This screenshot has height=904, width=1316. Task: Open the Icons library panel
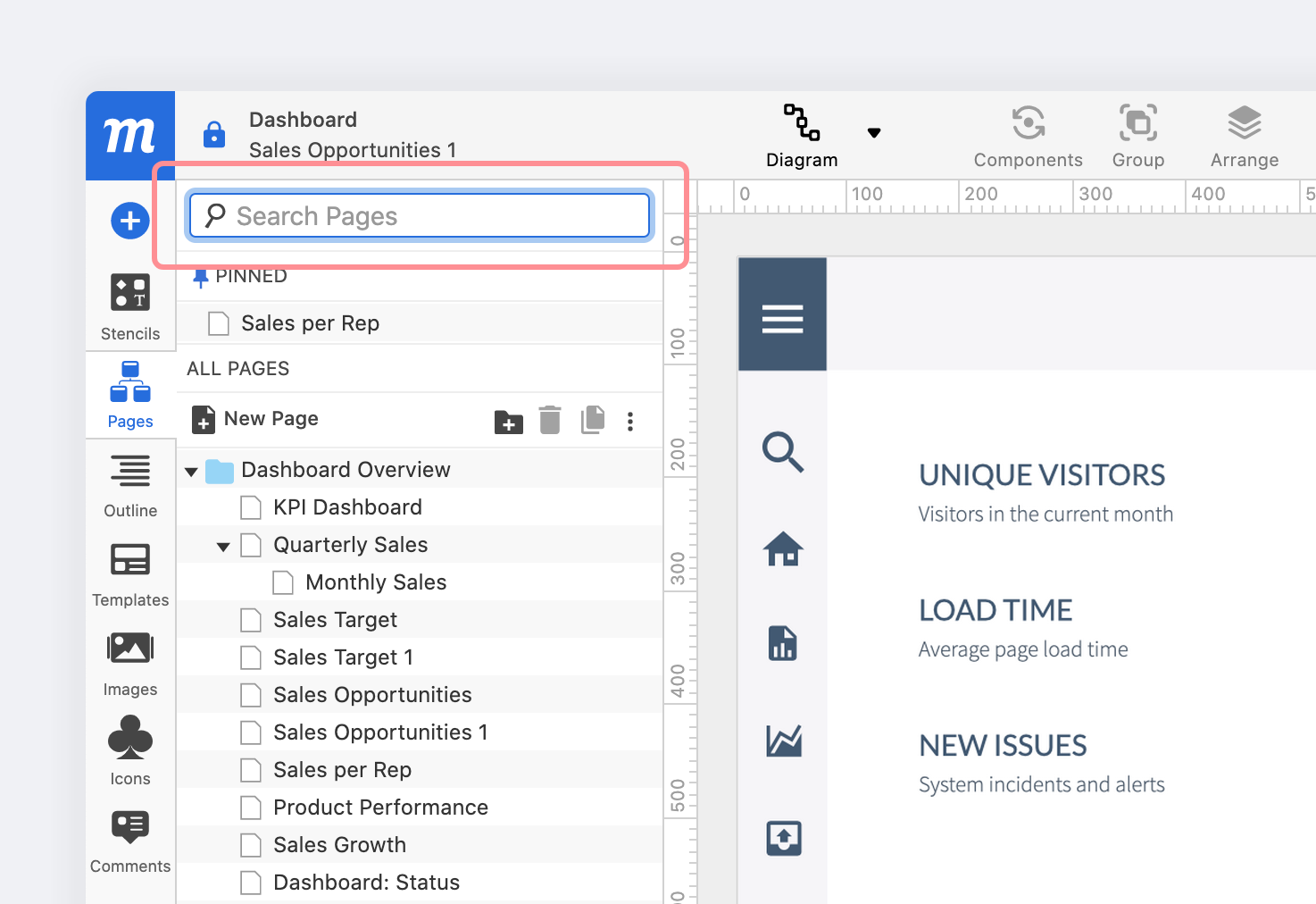[130, 751]
